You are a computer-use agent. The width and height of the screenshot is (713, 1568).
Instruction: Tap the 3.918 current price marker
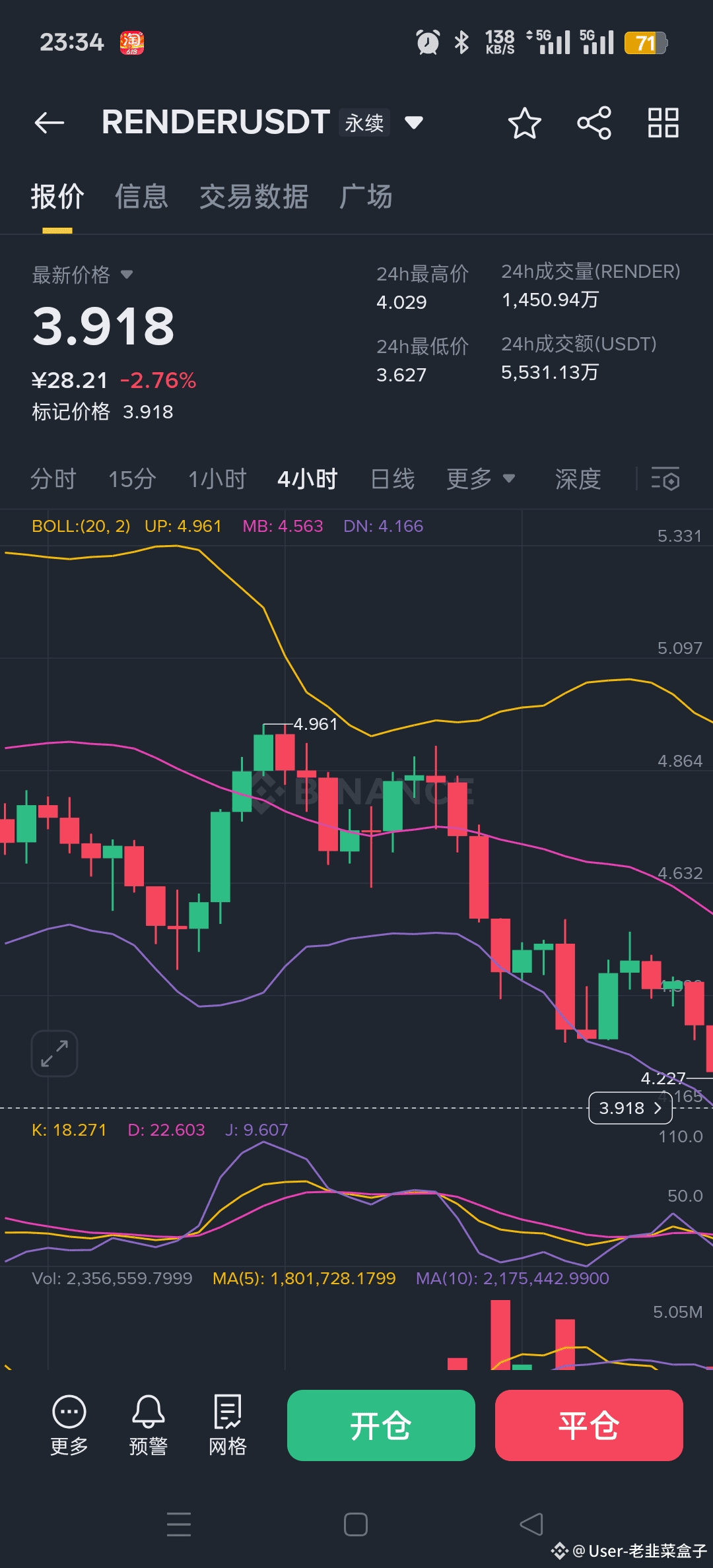point(630,1108)
